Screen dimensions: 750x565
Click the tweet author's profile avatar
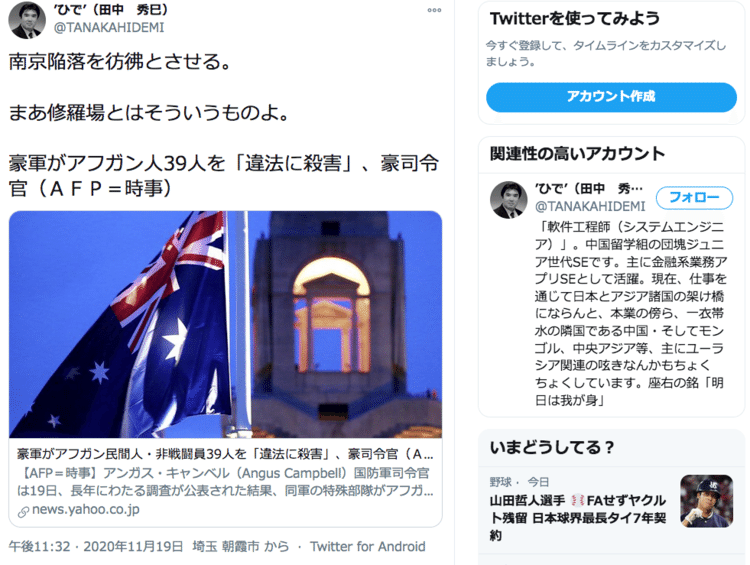(27, 20)
